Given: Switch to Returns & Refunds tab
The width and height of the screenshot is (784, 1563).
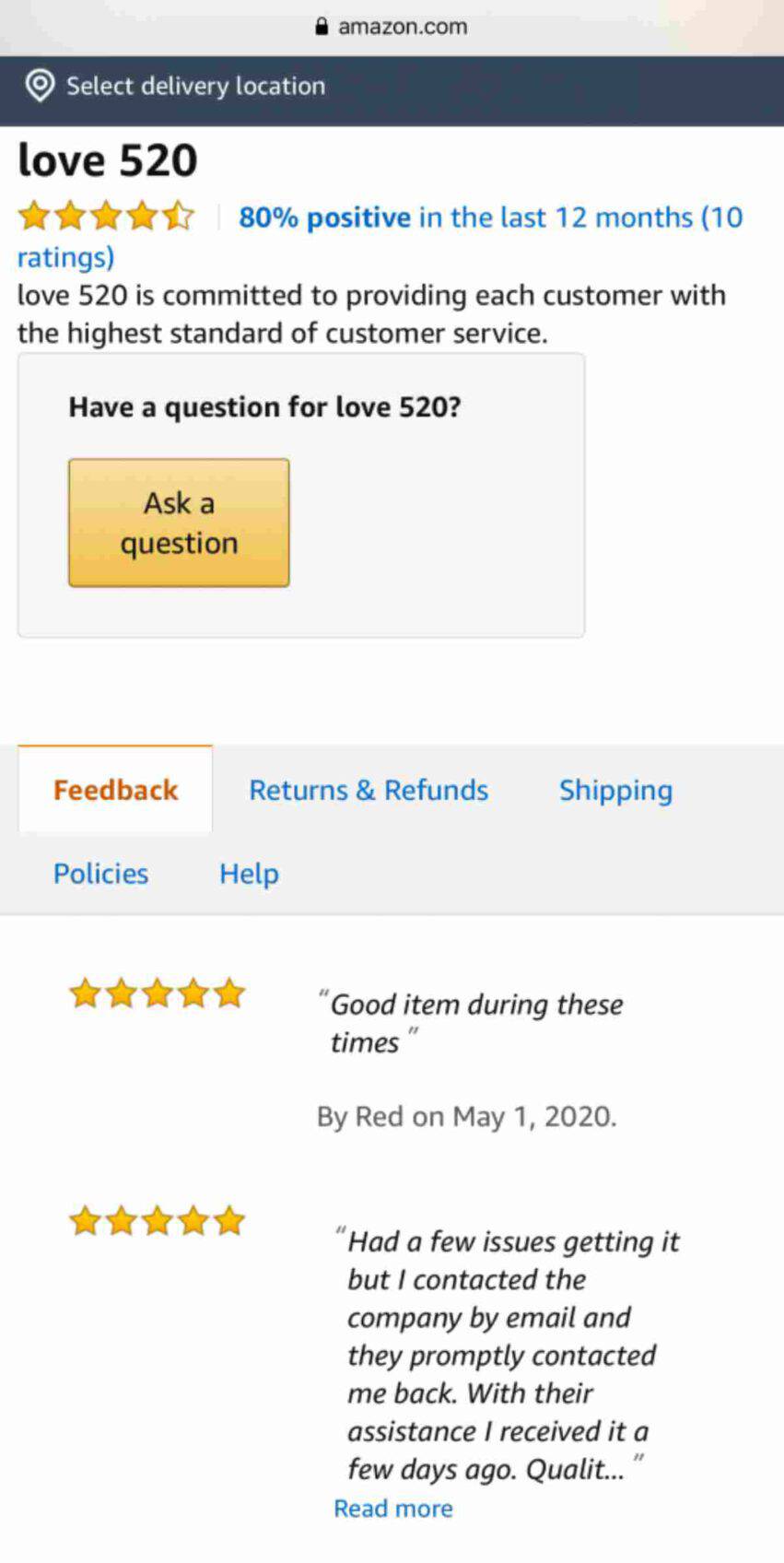Looking at the screenshot, I should pyautogui.click(x=369, y=790).
